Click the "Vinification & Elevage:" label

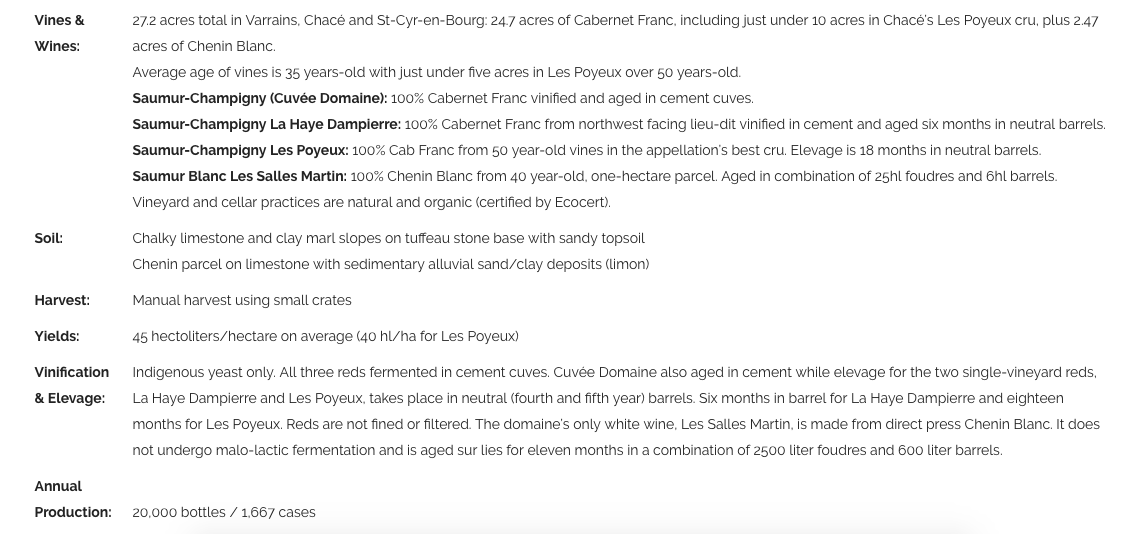pyautogui.click(x=71, y=385)
